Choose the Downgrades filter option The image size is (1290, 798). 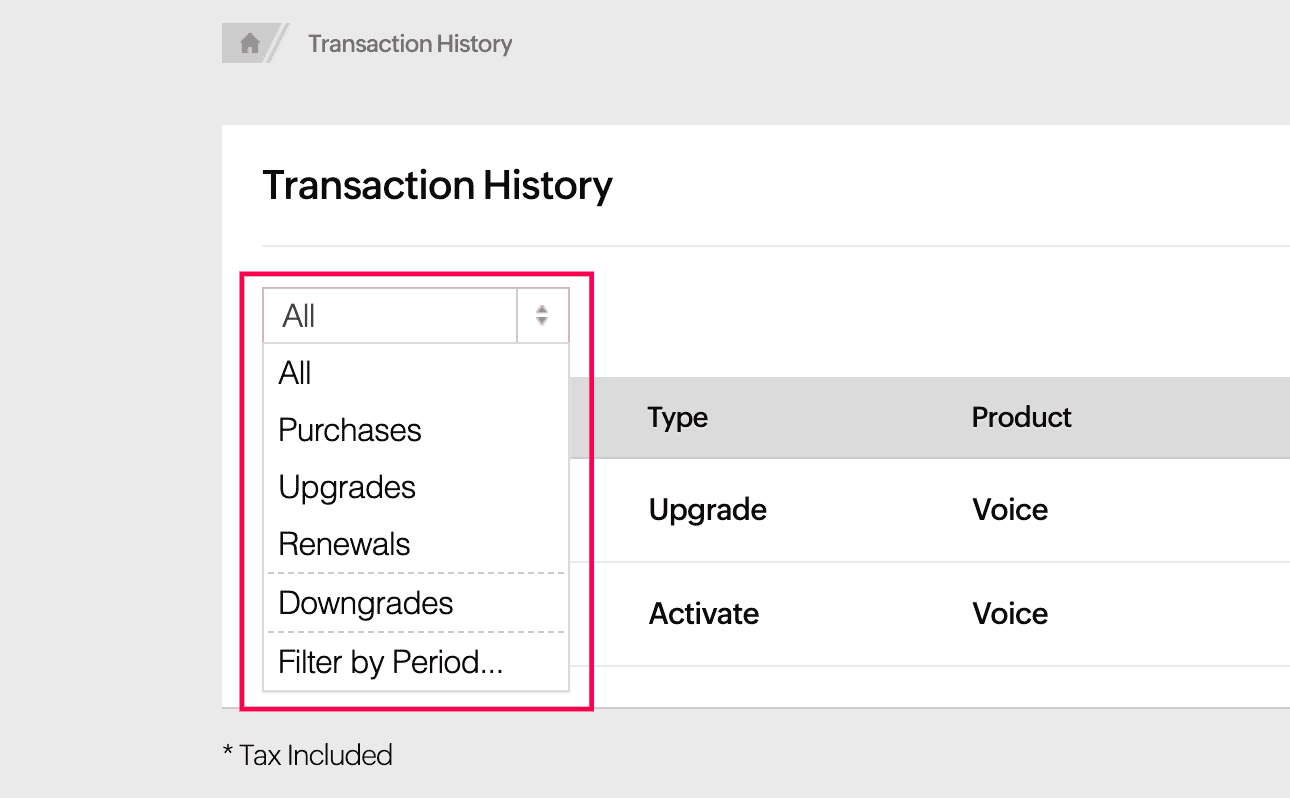click(x=366, y=603)
